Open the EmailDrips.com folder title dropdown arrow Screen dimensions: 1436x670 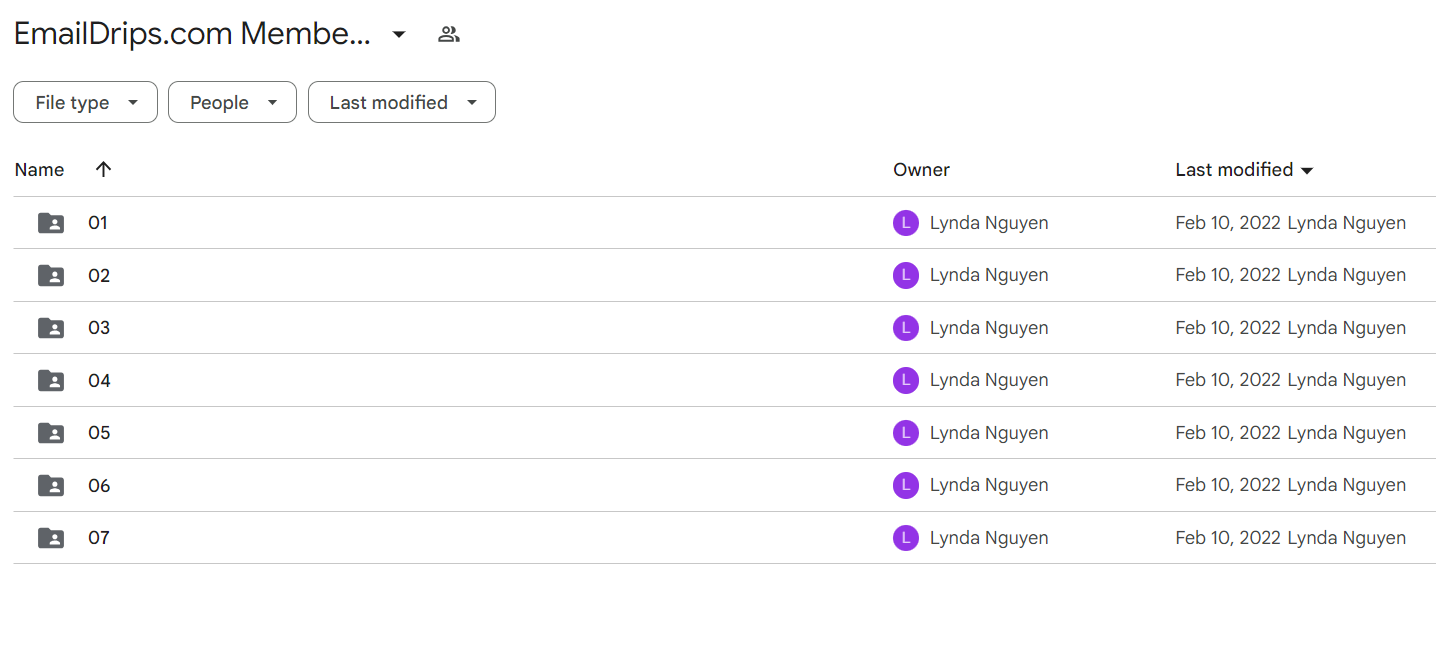(399, 35)
